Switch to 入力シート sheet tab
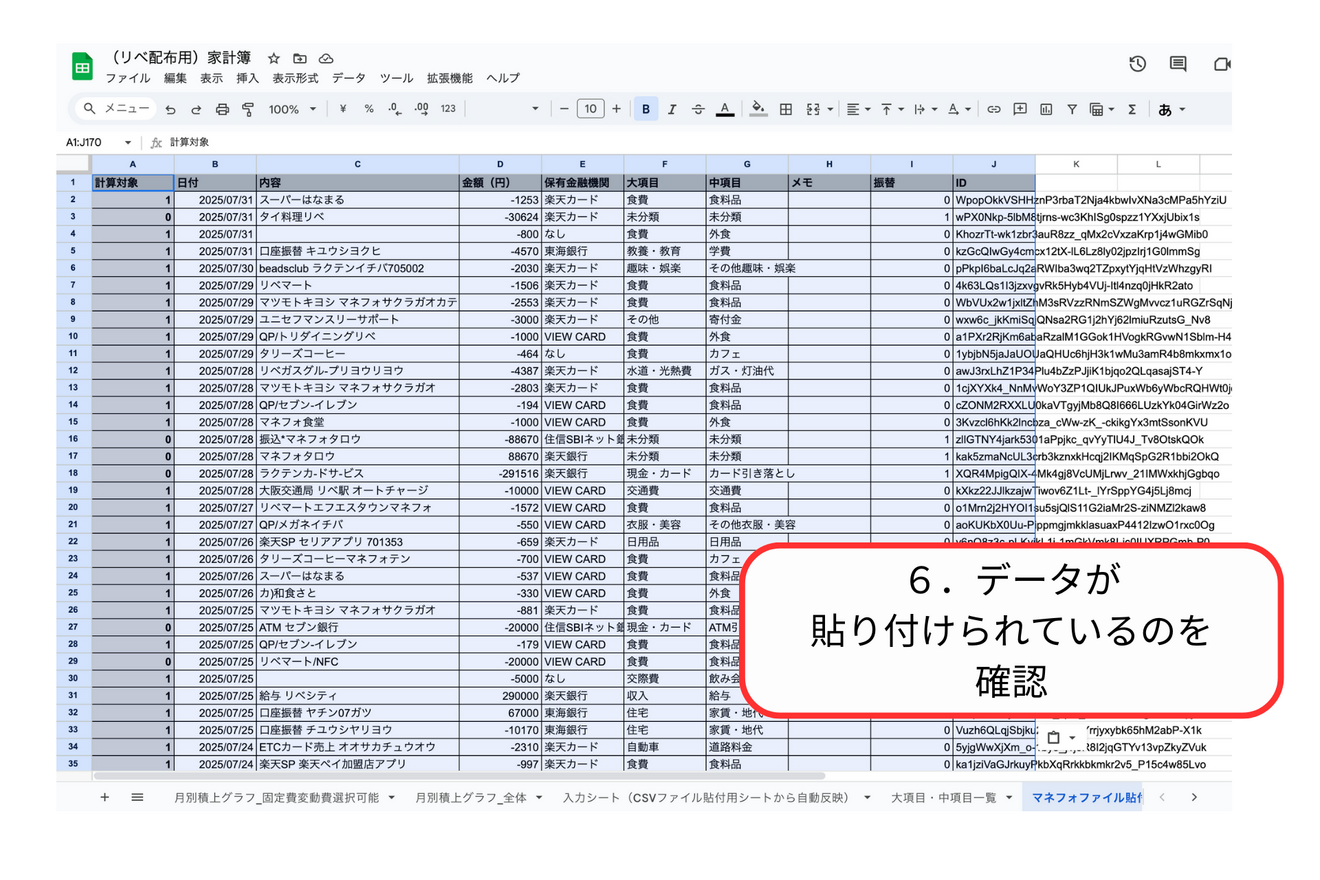This screenshot has height=880, width=1320. 706,797
